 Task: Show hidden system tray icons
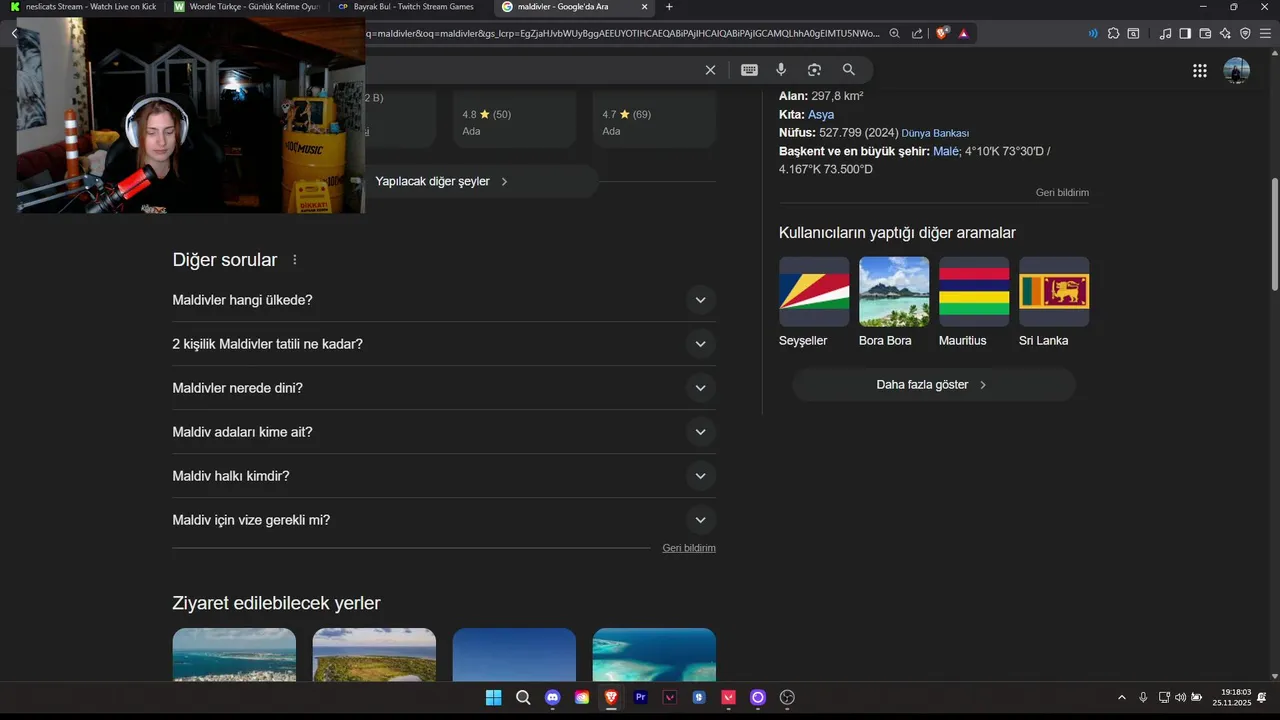tap(1121, 697)
